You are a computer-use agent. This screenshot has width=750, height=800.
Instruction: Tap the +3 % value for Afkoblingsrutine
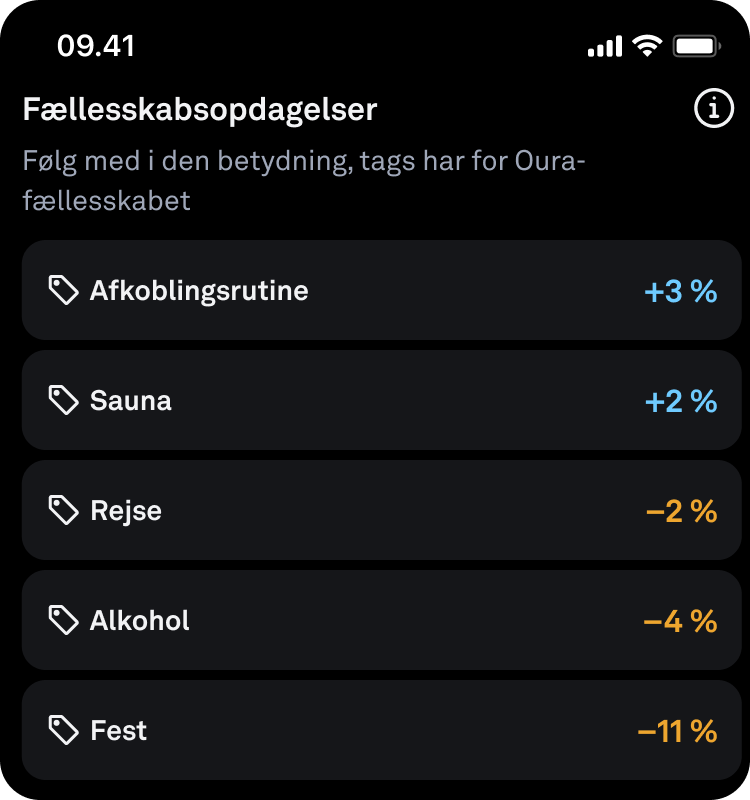point(681,291)
